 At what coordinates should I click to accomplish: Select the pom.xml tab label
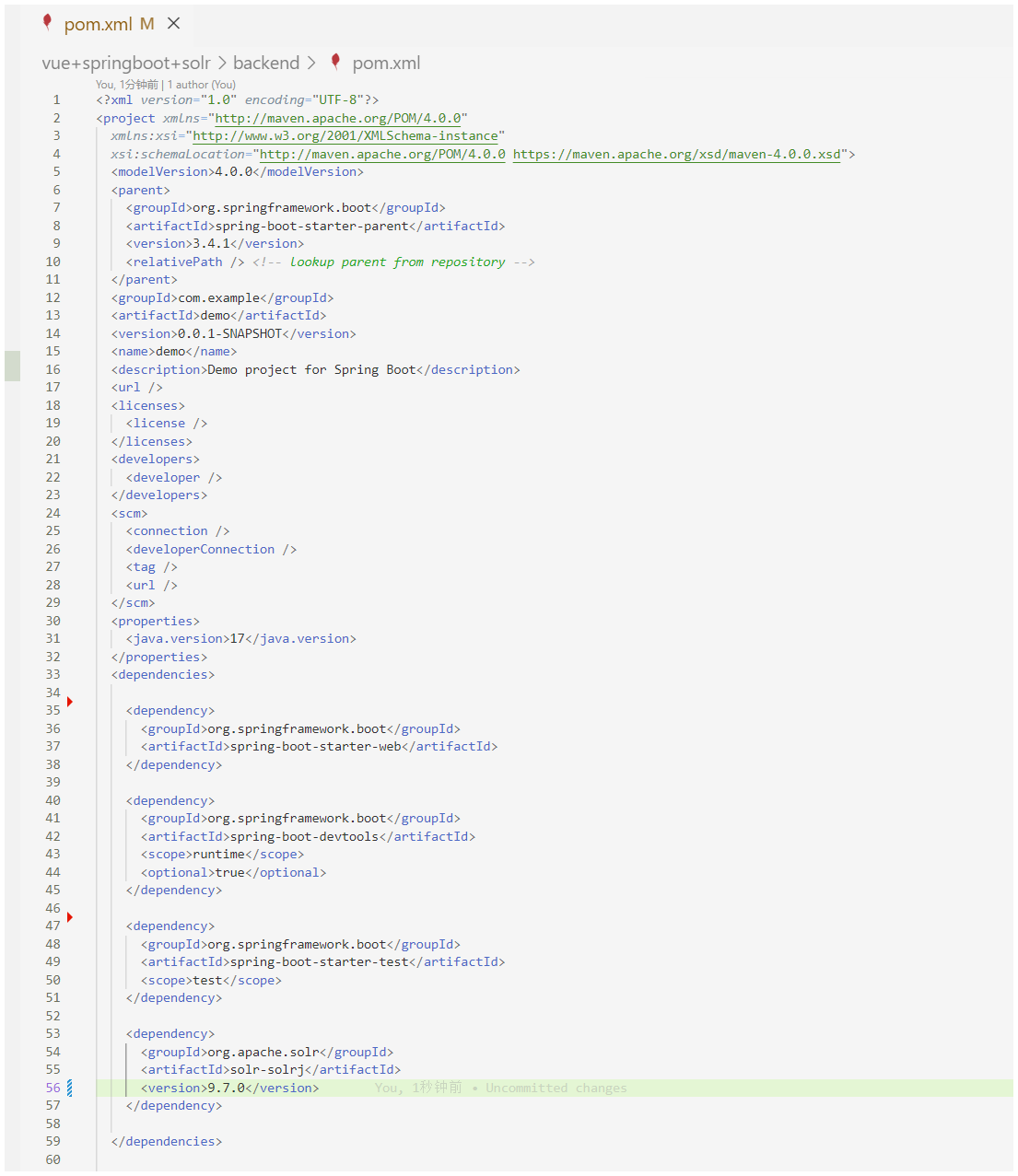98,24
